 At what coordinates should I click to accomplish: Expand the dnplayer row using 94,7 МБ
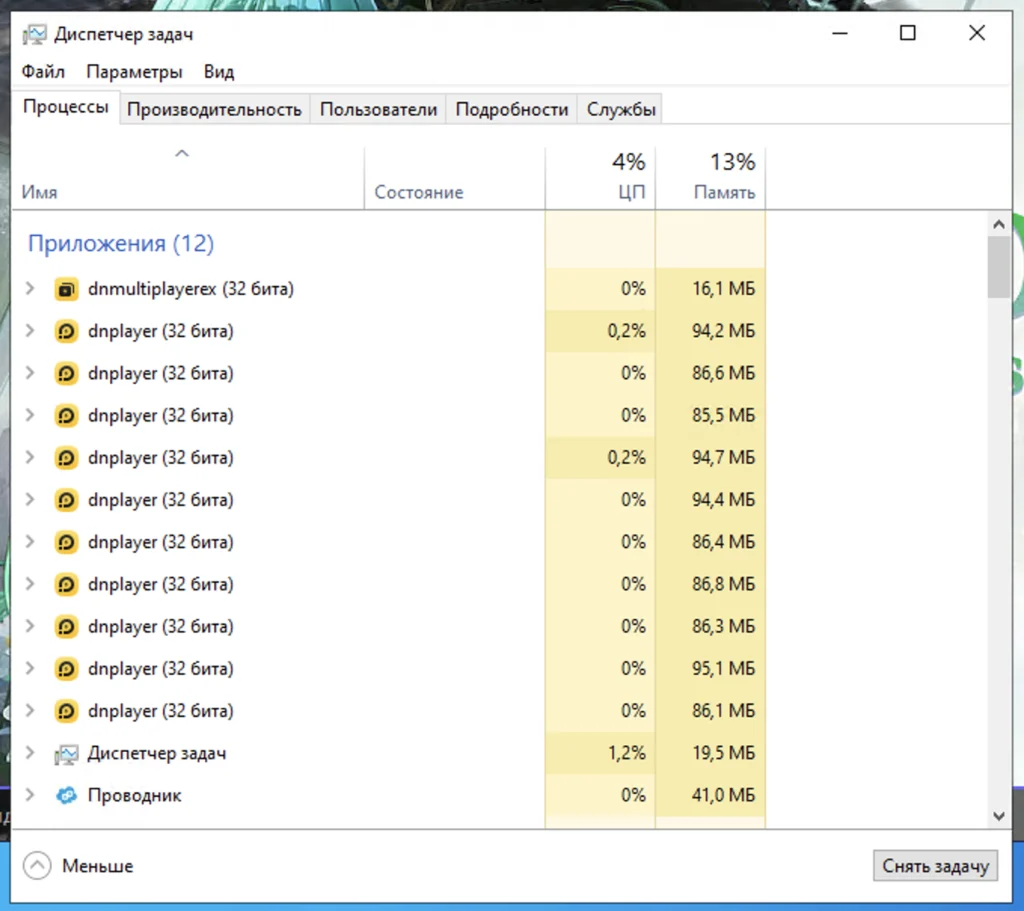pos(29,457)
